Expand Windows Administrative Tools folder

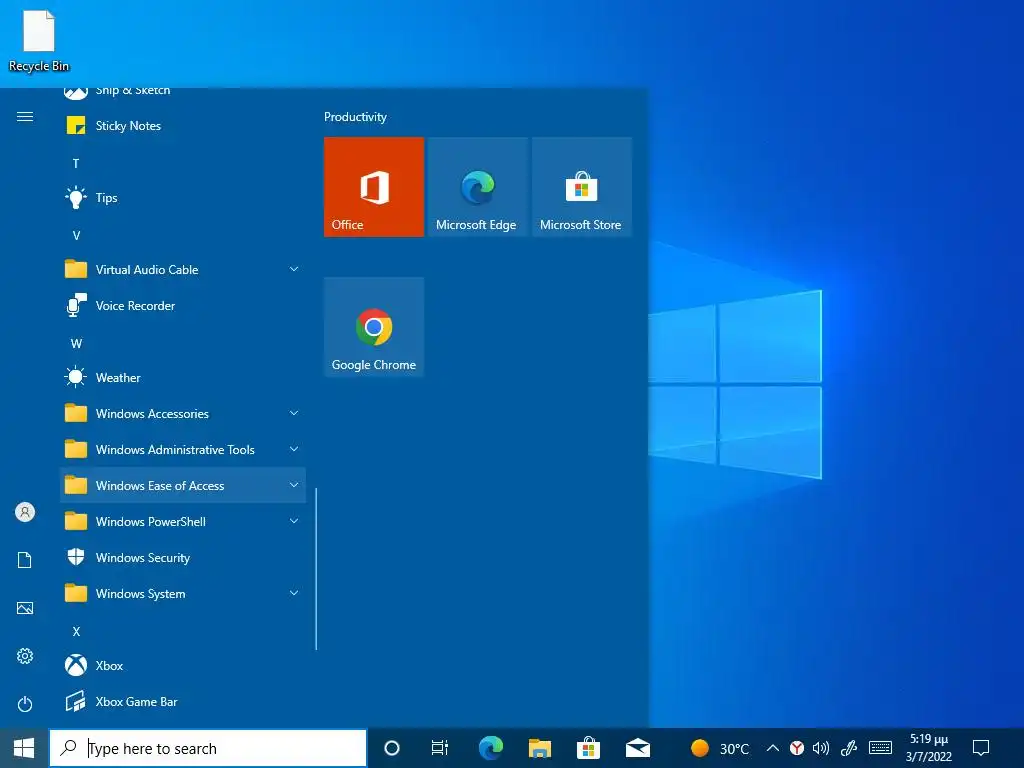click(x=182, y=449)
